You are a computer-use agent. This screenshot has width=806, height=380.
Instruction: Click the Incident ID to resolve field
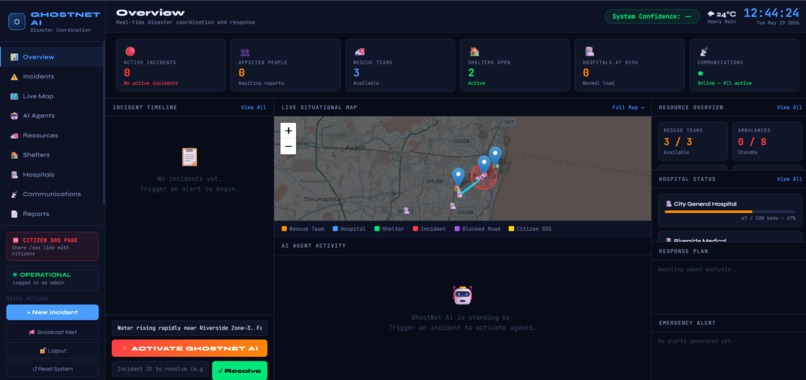160,369
